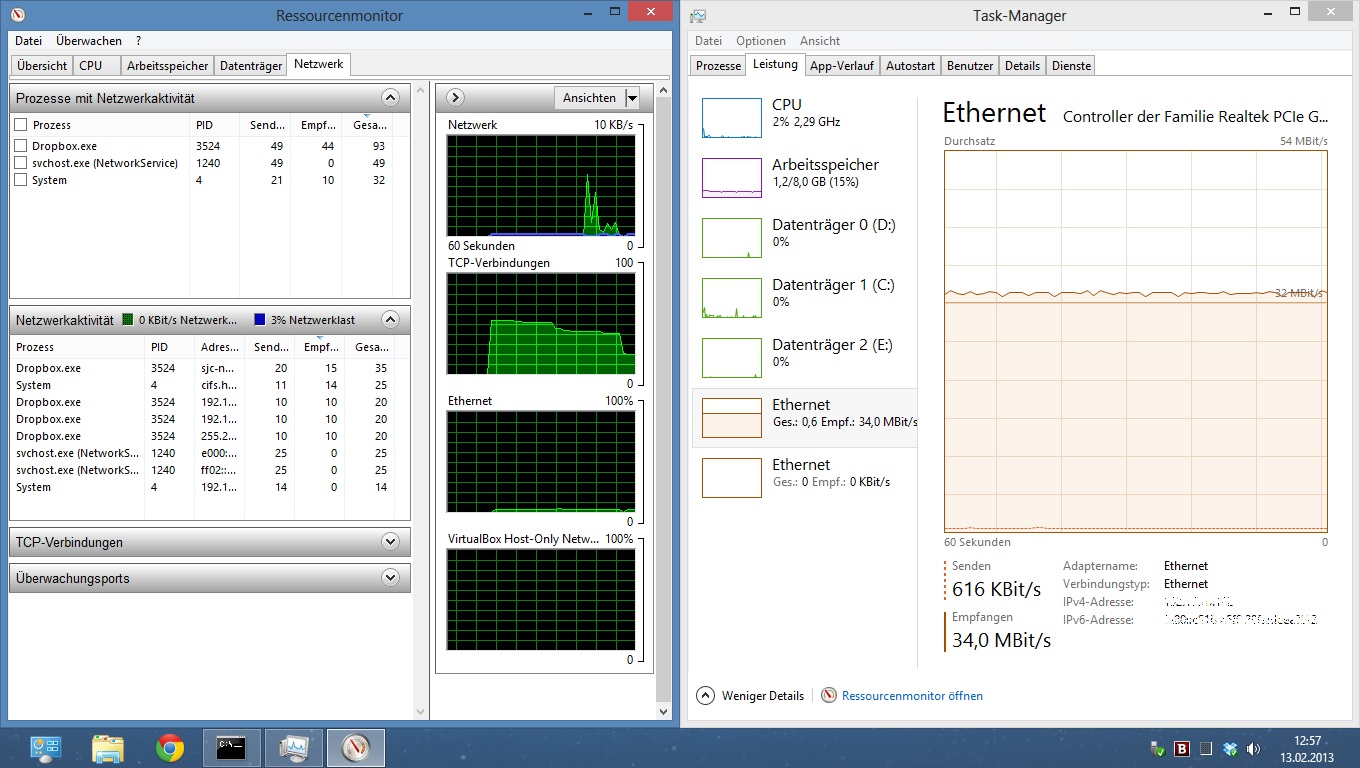Switch to the Übersicht tab
This screenshot has width=1360, height=768.
coord(42,65)
